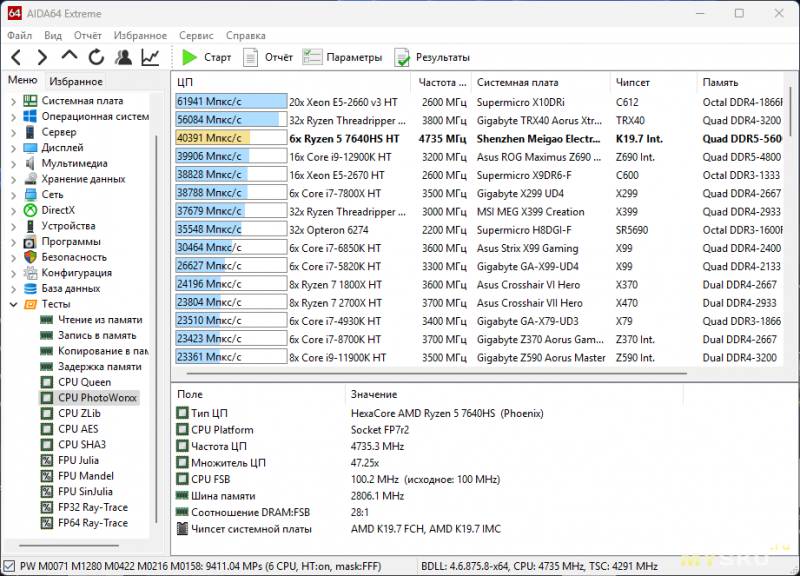Viewport: 800px width, 576px height.
Task: Click the green Start play icon
Action: click(x=189, y=57)
